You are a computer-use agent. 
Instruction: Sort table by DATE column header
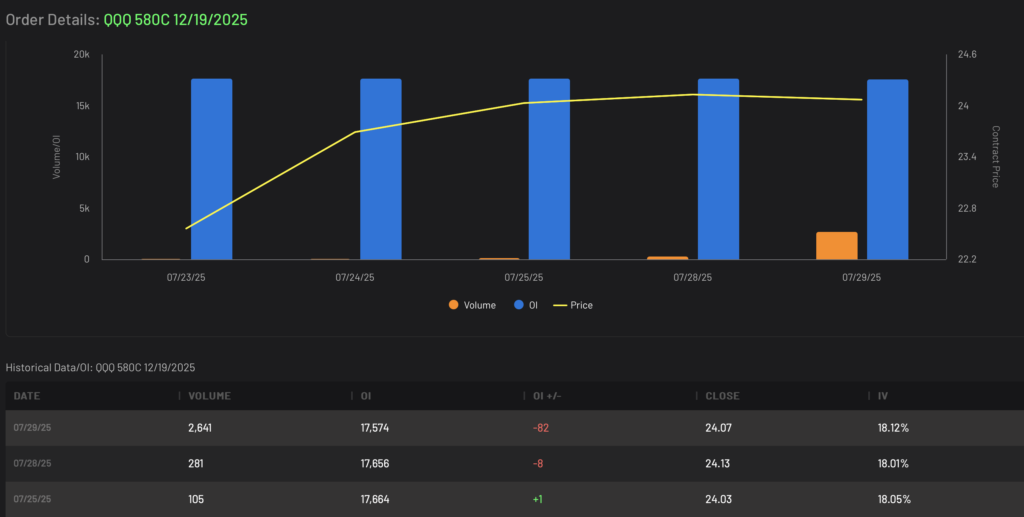(x=27, y=396)
